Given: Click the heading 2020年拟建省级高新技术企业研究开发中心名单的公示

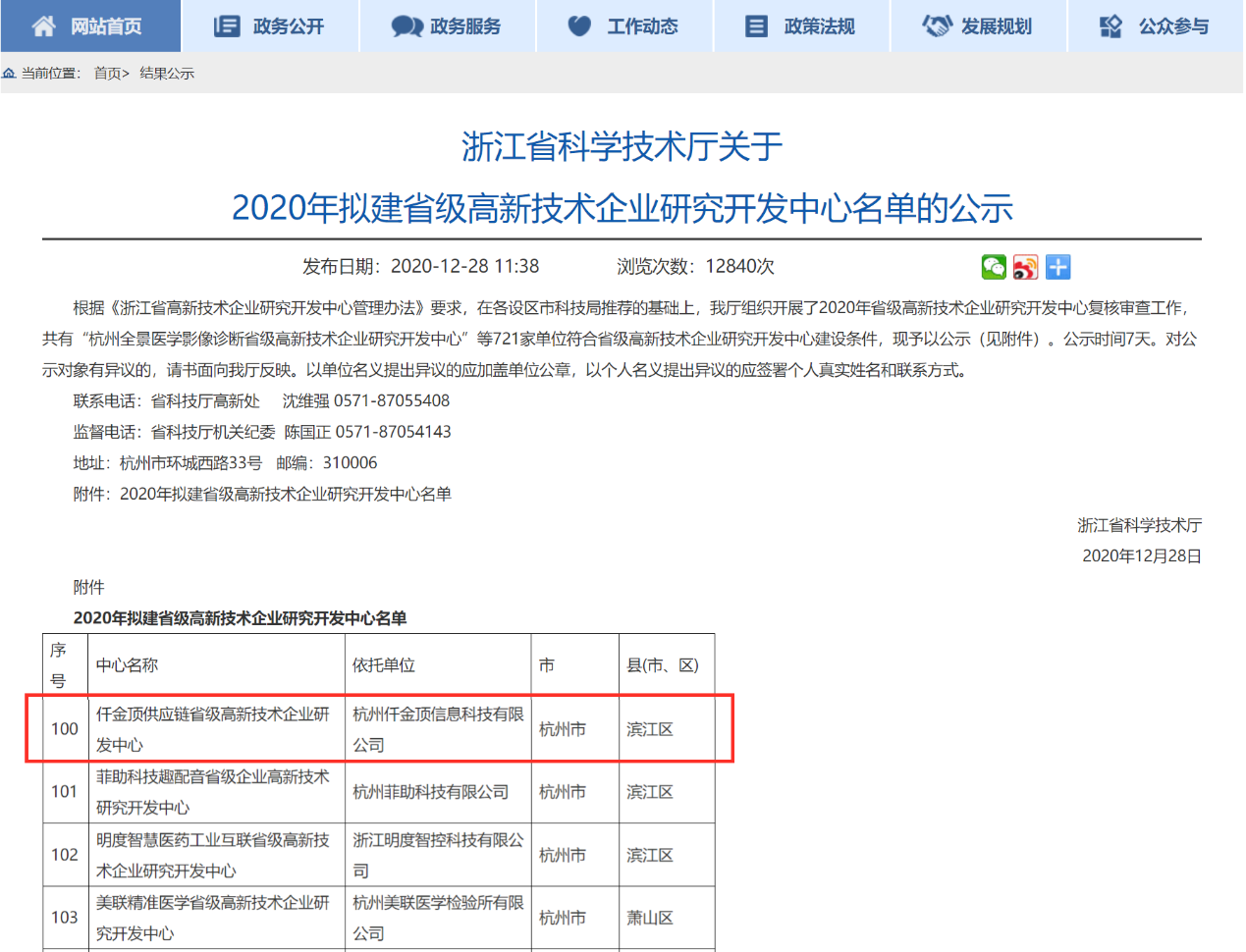Looking at the screenshot, I should pyautogui.click(x=623, y=208).
